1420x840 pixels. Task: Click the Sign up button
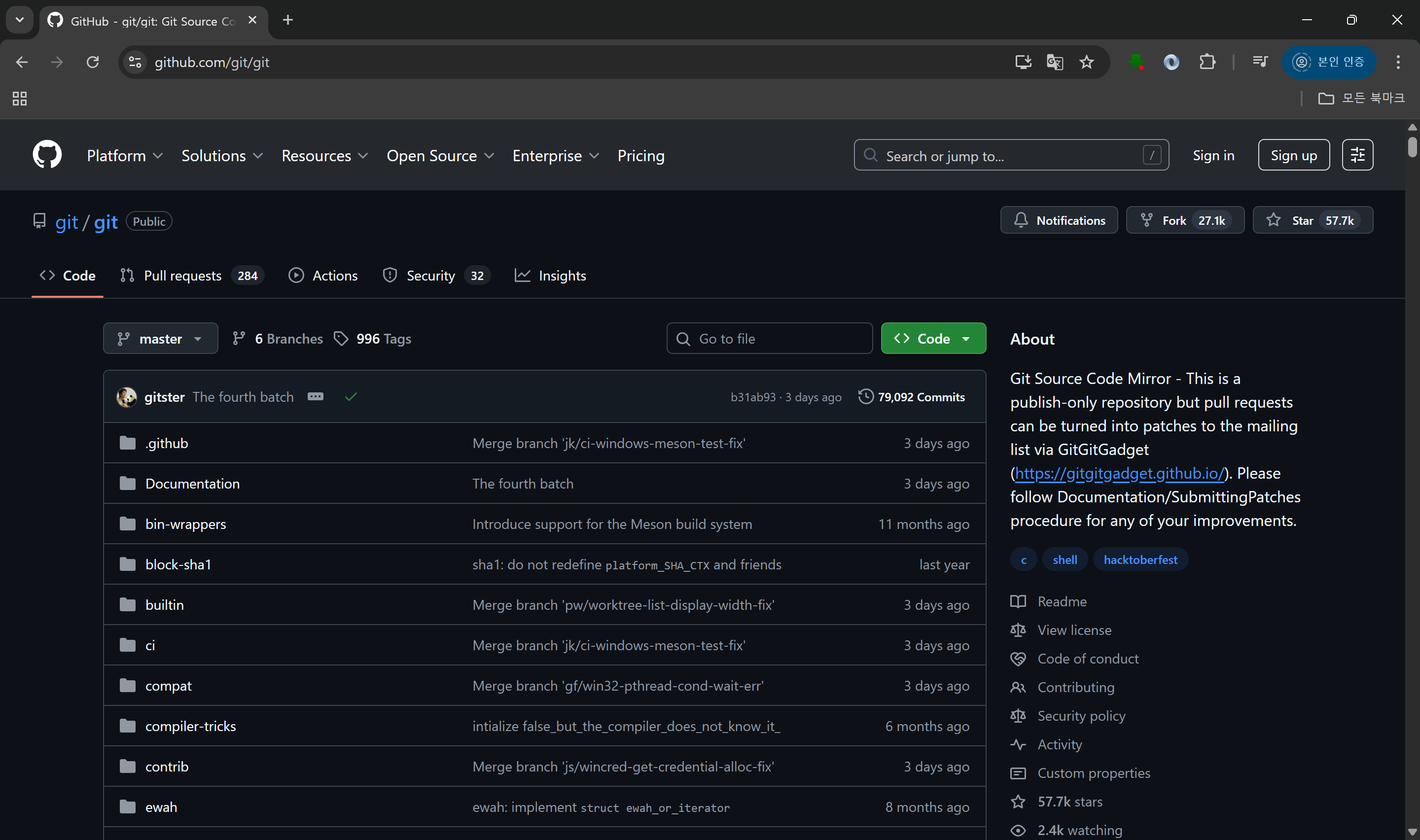pyautogui.click(x=1293, y=154)
